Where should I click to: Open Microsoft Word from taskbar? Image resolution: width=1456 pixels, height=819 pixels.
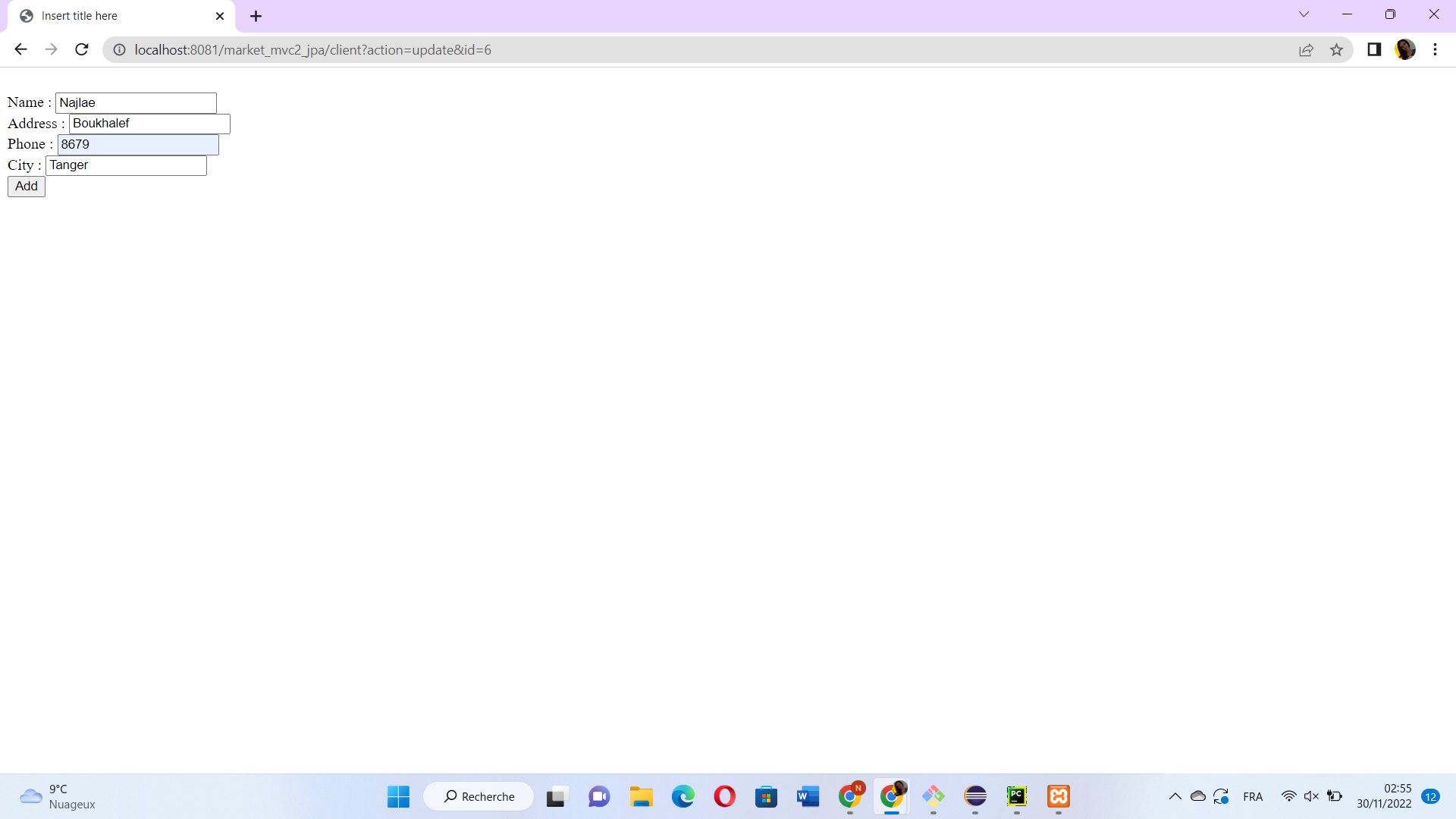[x=808, y=796]
